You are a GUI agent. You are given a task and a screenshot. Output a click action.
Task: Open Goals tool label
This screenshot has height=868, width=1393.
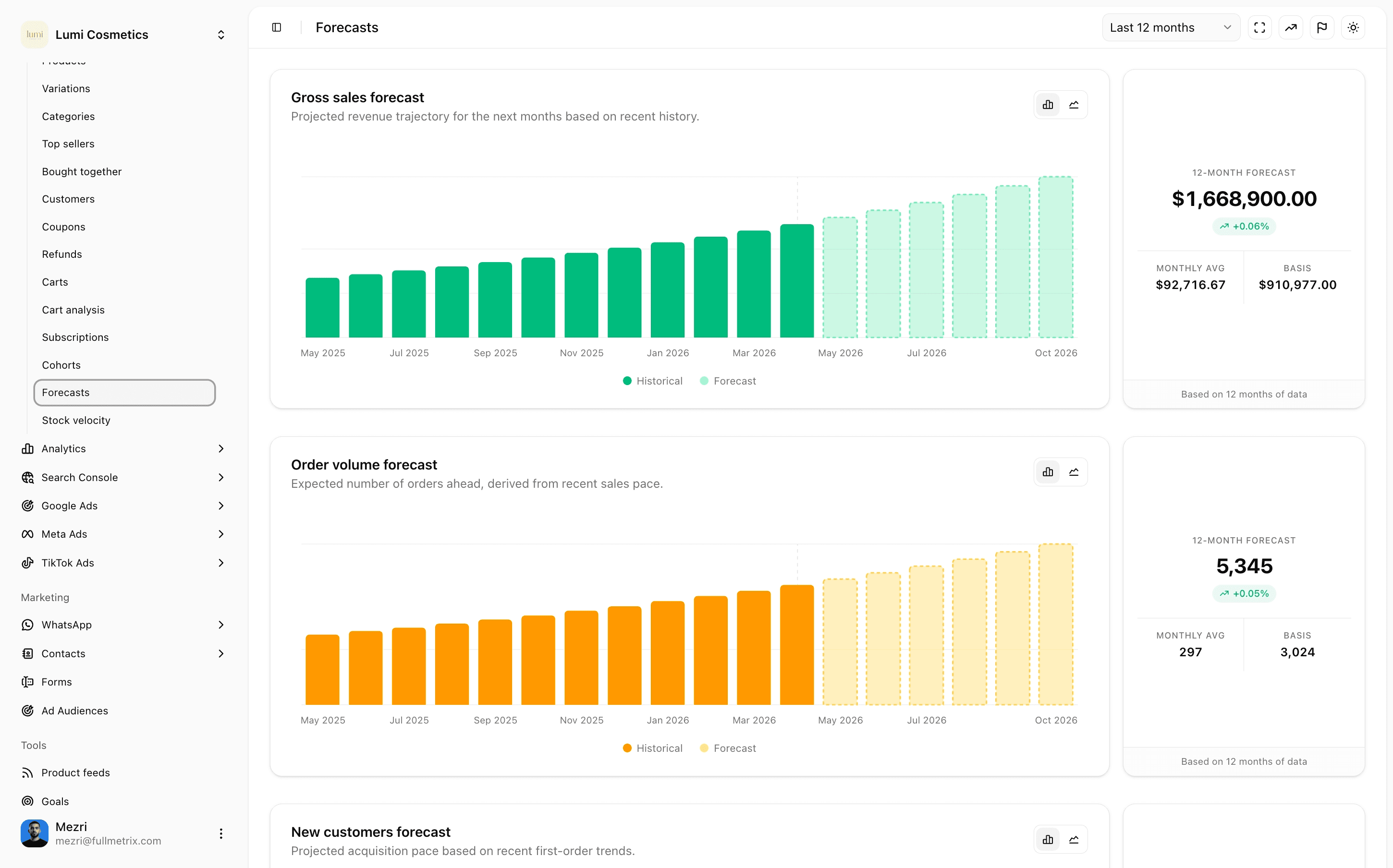tap(55, 801)
